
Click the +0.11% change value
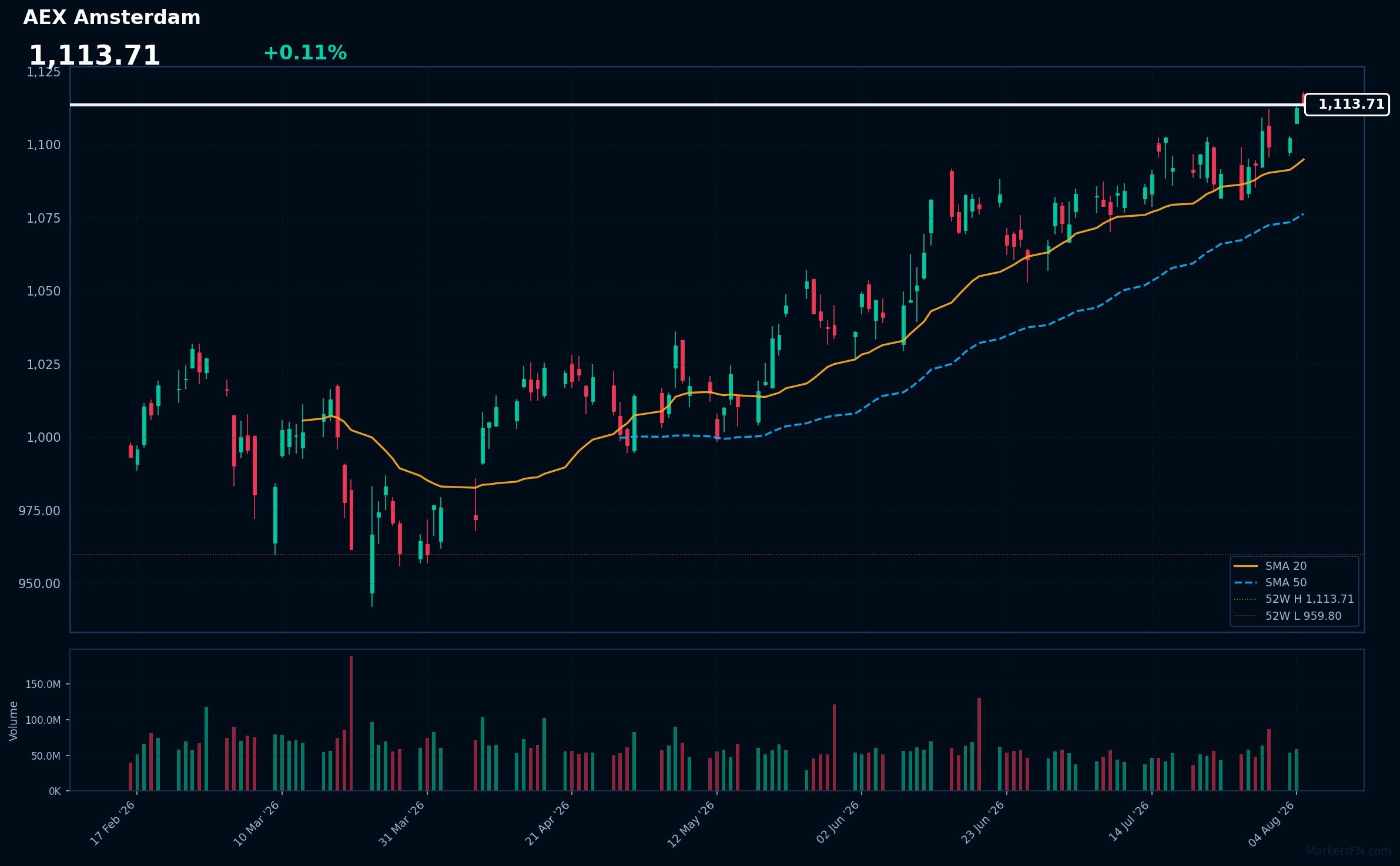tap(305, 53)
